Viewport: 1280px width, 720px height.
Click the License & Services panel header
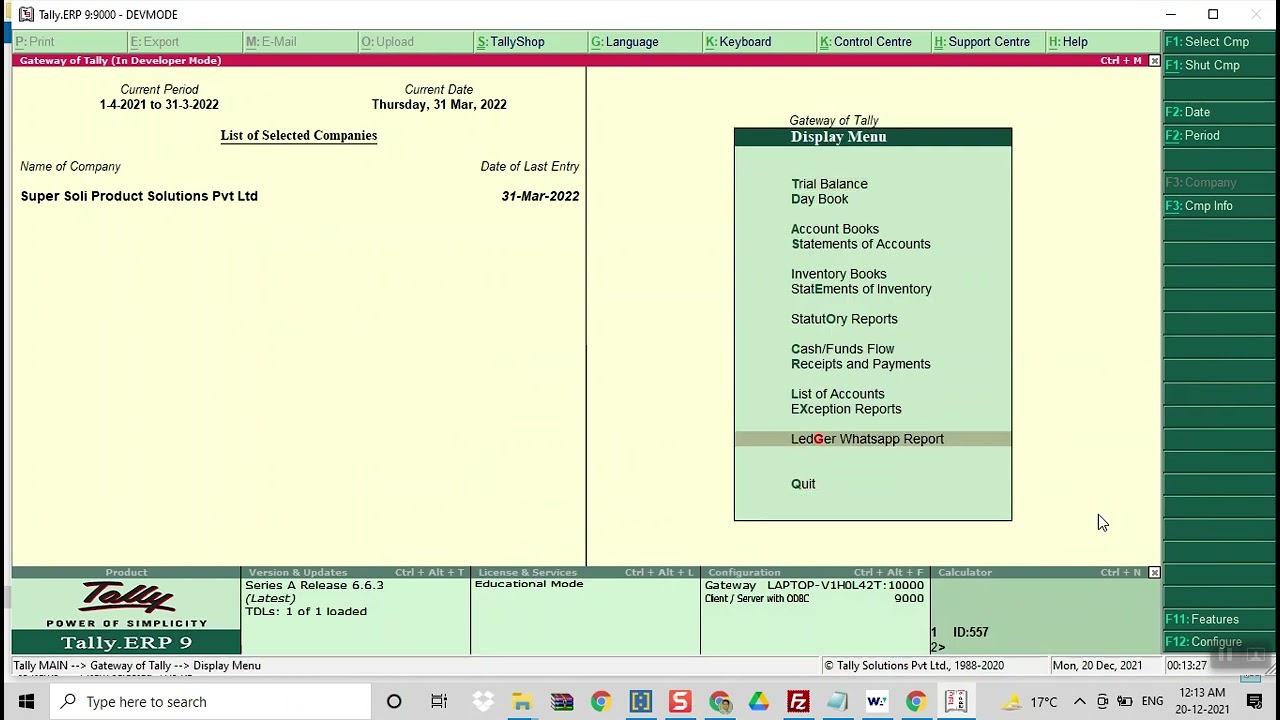click(585, 573)
